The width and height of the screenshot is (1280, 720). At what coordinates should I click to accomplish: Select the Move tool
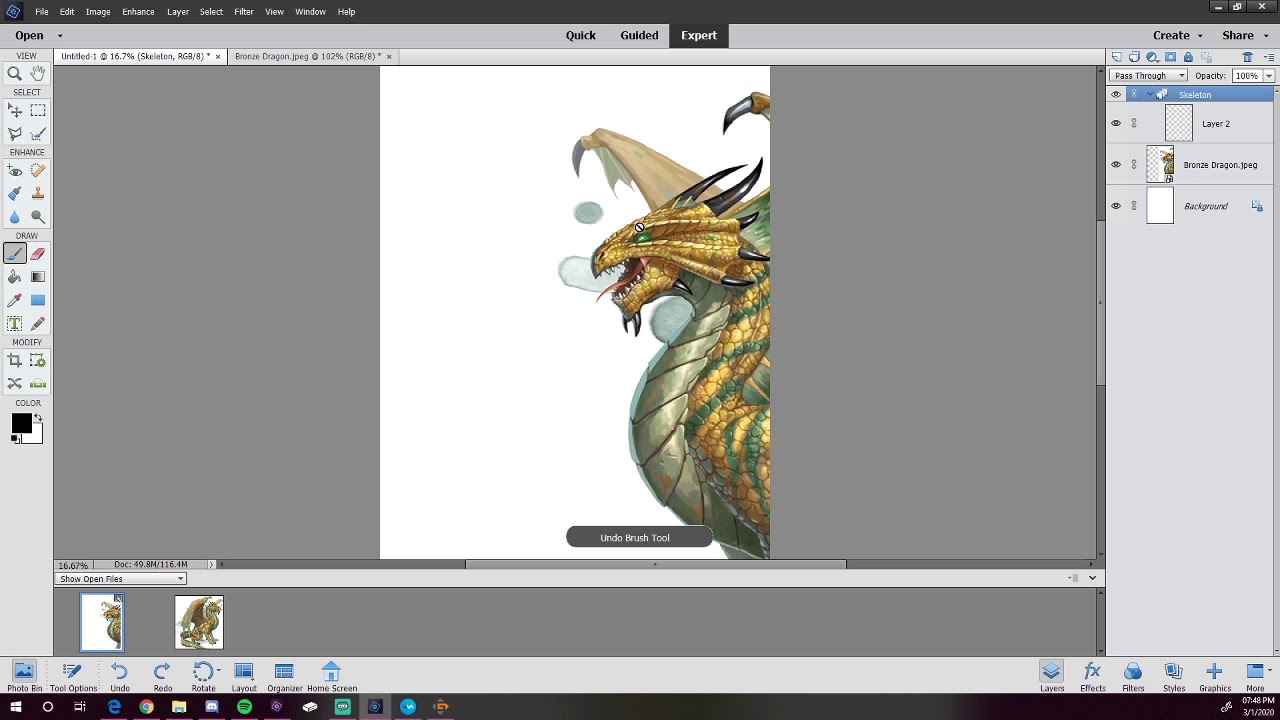(15, 111)
